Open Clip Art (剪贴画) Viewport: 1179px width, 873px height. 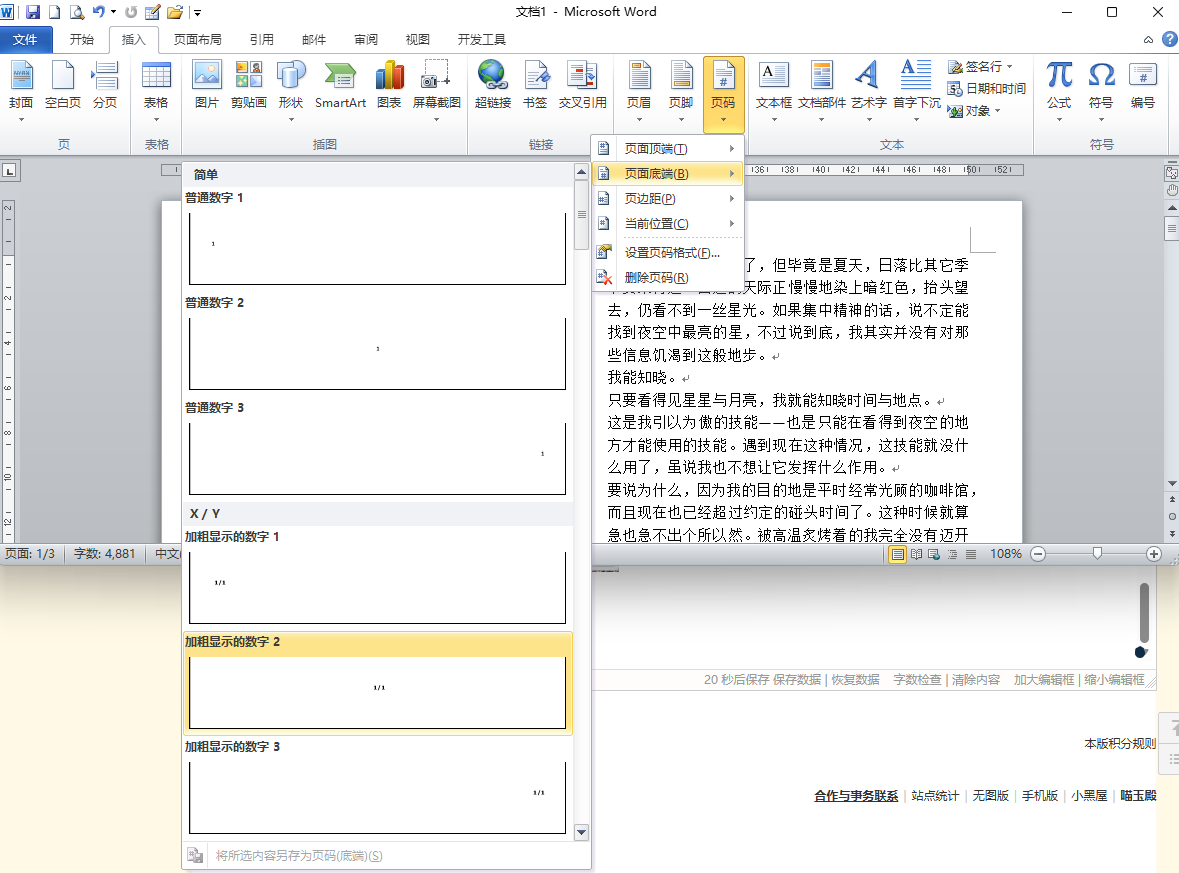tap(249, 85)
